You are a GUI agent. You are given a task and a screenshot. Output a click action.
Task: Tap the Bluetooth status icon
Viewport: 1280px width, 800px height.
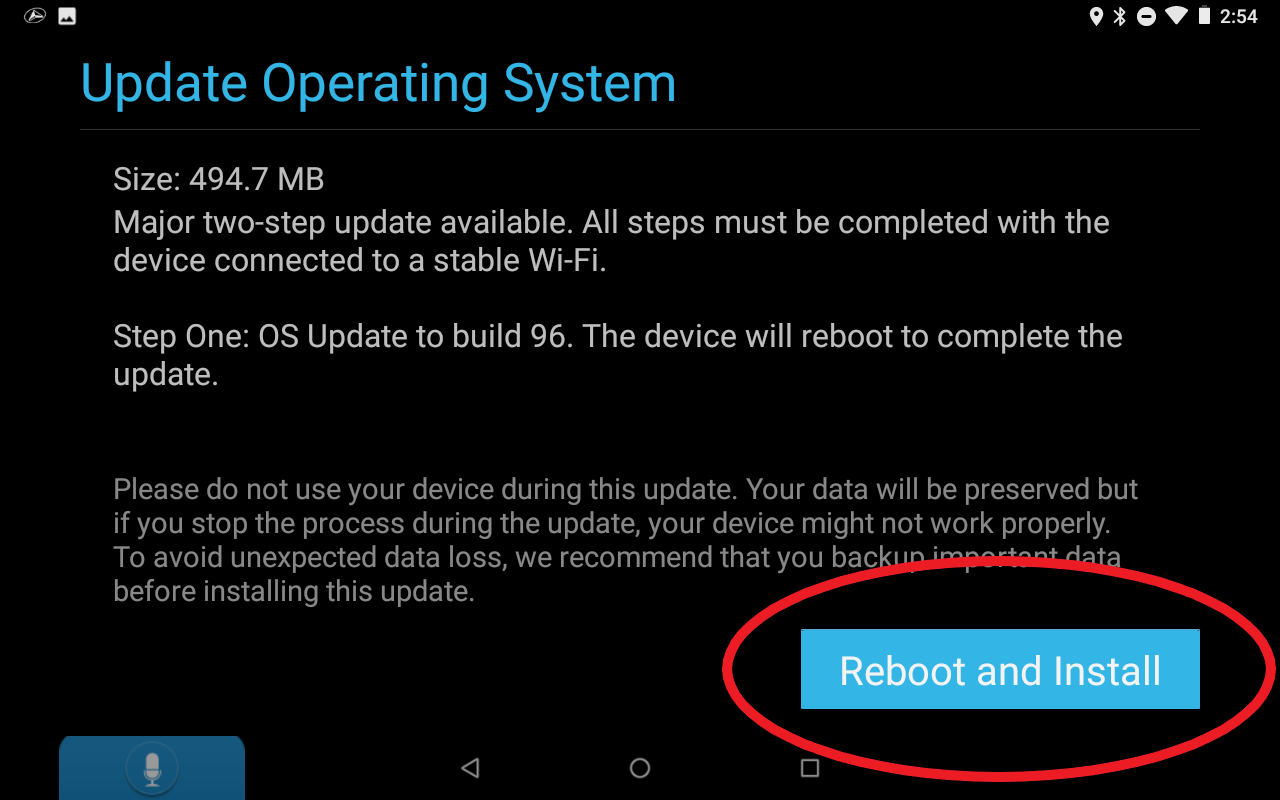point(1120,16)
